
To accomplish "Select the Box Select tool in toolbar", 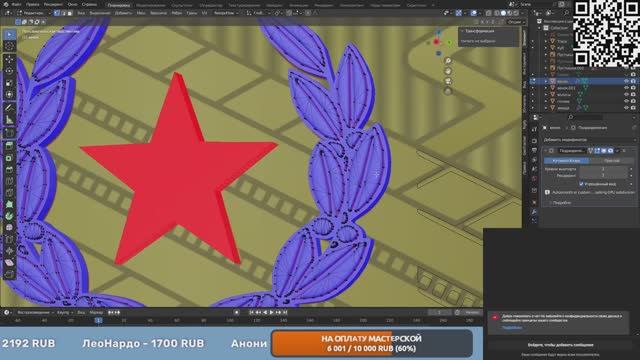I will [9, 35].
